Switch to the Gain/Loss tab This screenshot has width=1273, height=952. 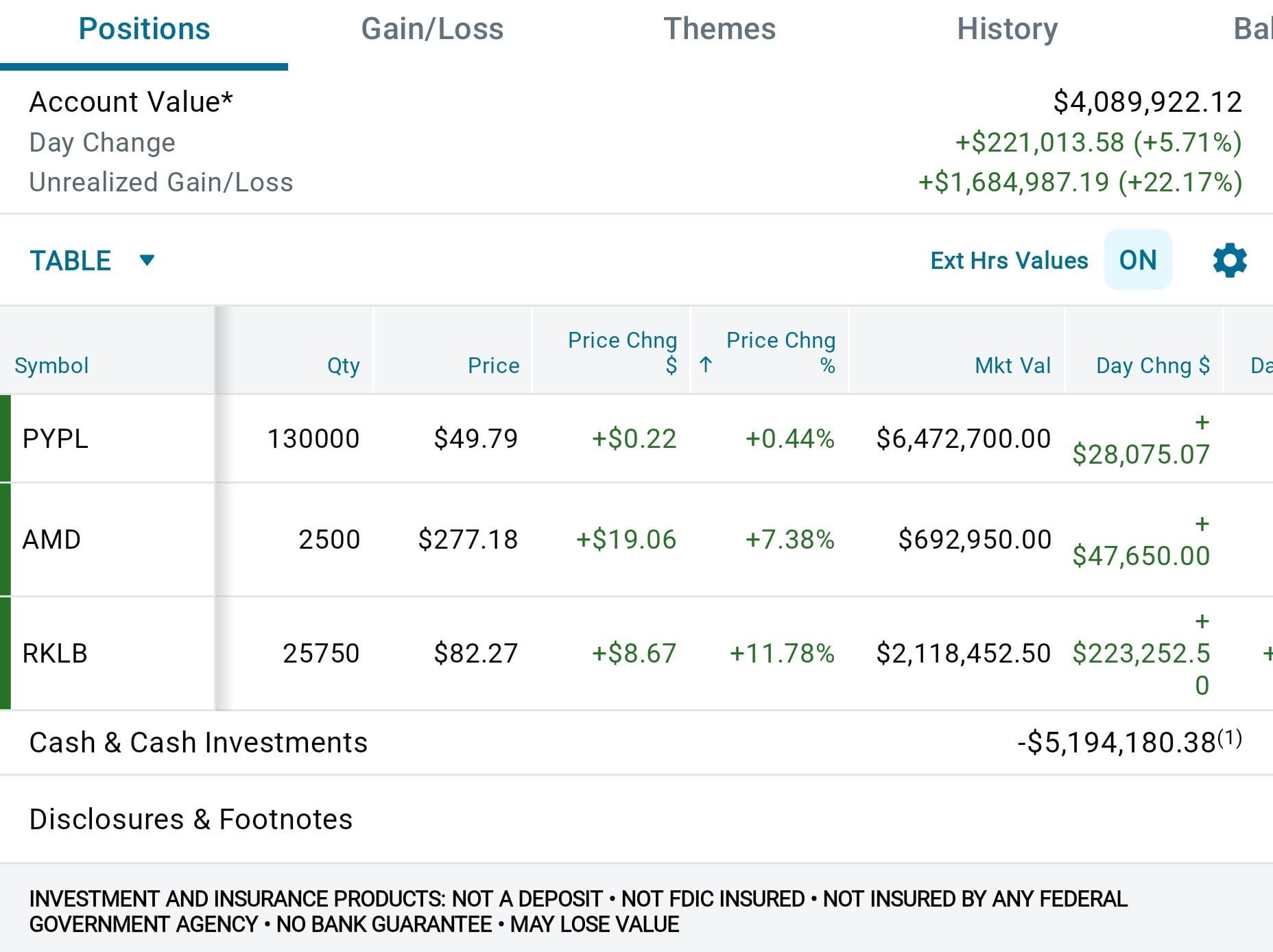pos(432,29)
